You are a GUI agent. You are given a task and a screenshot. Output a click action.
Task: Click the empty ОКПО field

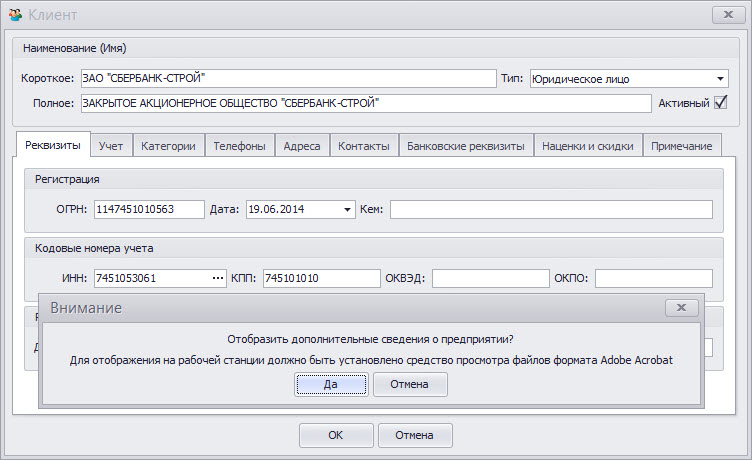654,278
